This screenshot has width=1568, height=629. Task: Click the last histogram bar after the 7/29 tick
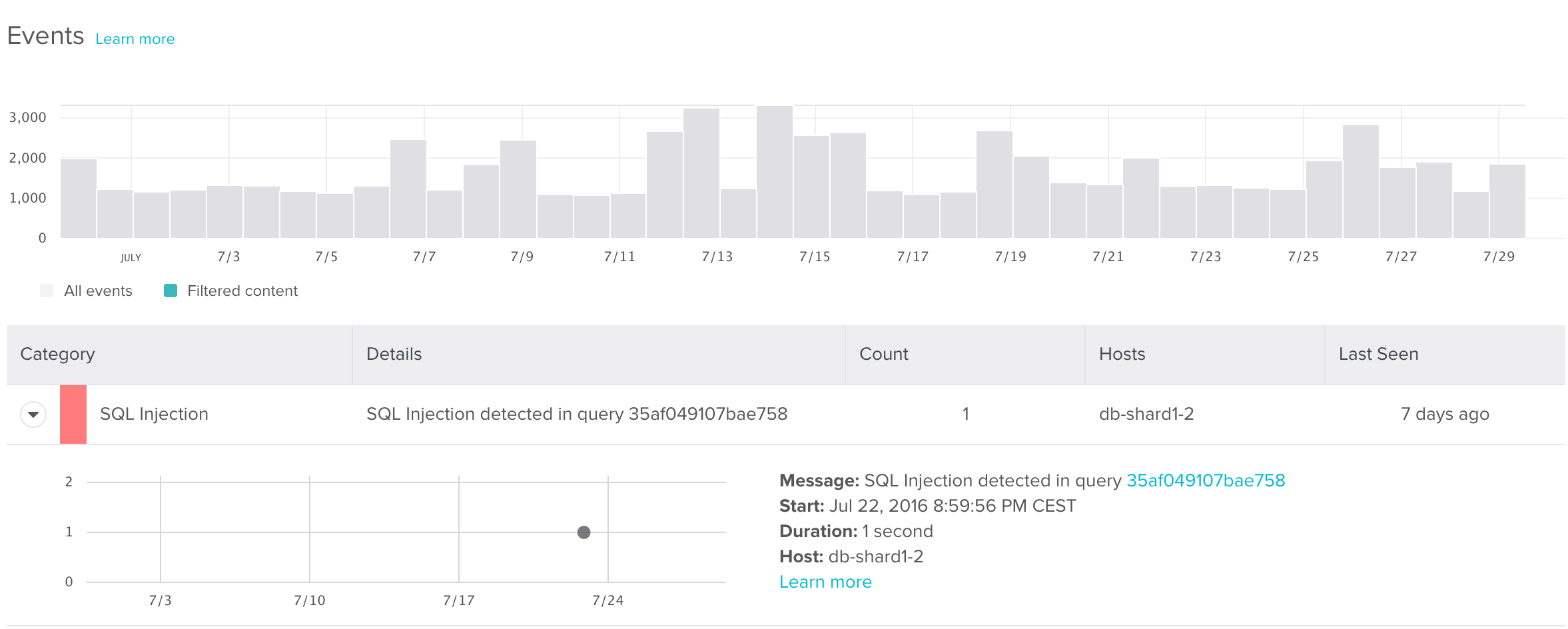point(1507,201)
